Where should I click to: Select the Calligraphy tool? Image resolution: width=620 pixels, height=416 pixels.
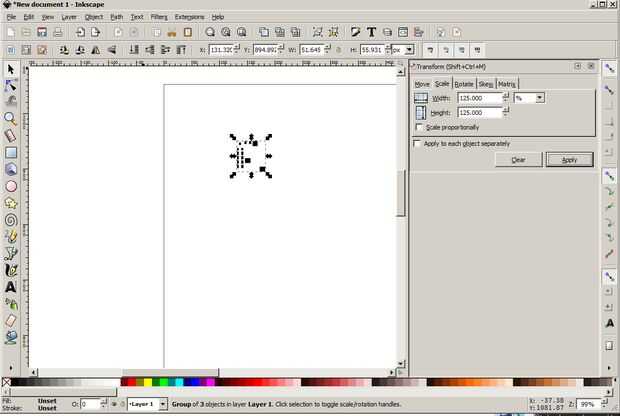pyautogui.click(x=11, y=270)
